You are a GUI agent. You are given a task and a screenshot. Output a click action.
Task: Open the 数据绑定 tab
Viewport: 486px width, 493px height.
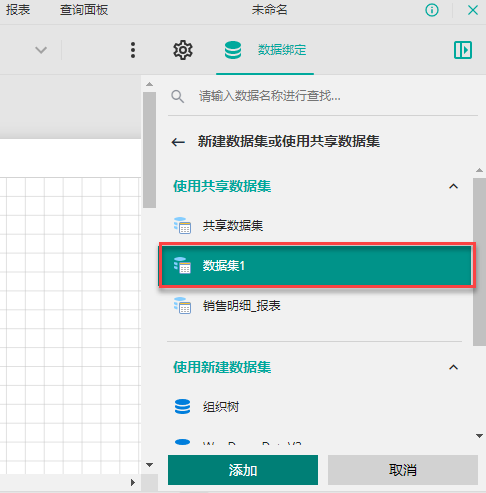[265, 50]
